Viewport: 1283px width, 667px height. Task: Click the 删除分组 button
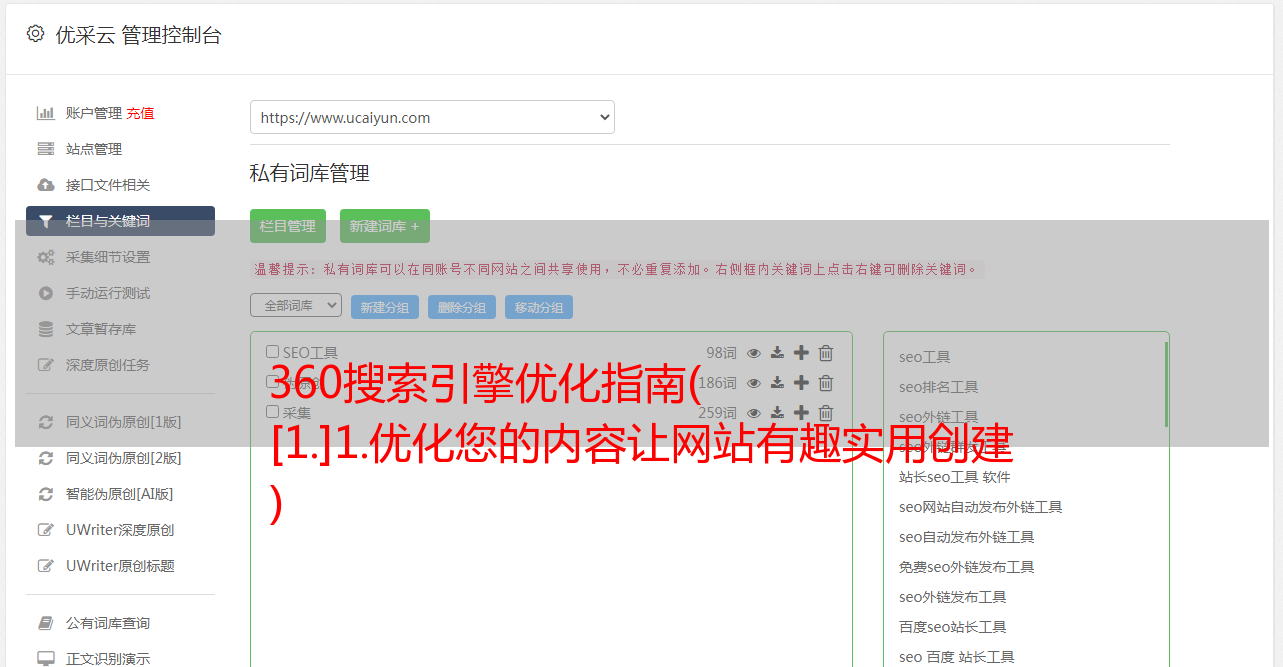pos(462,307)
